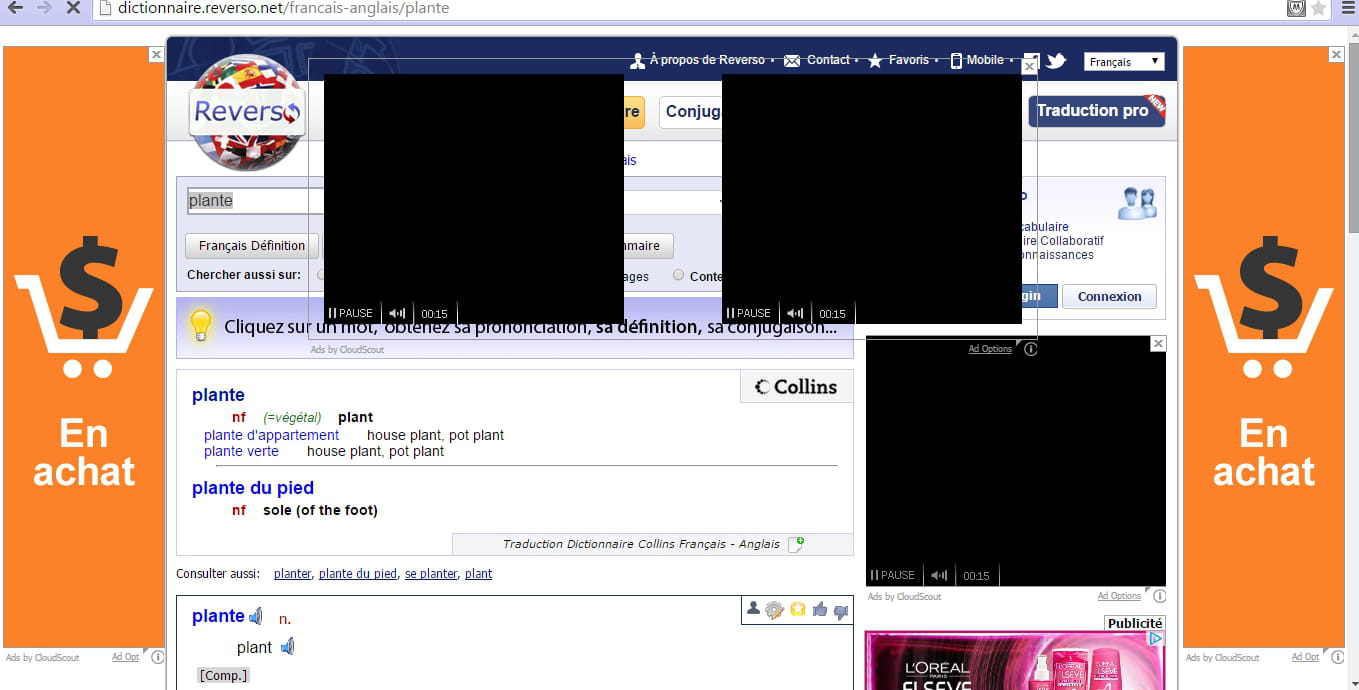
Task: Pause the sidebar video ad
Action: coord(893,575)
